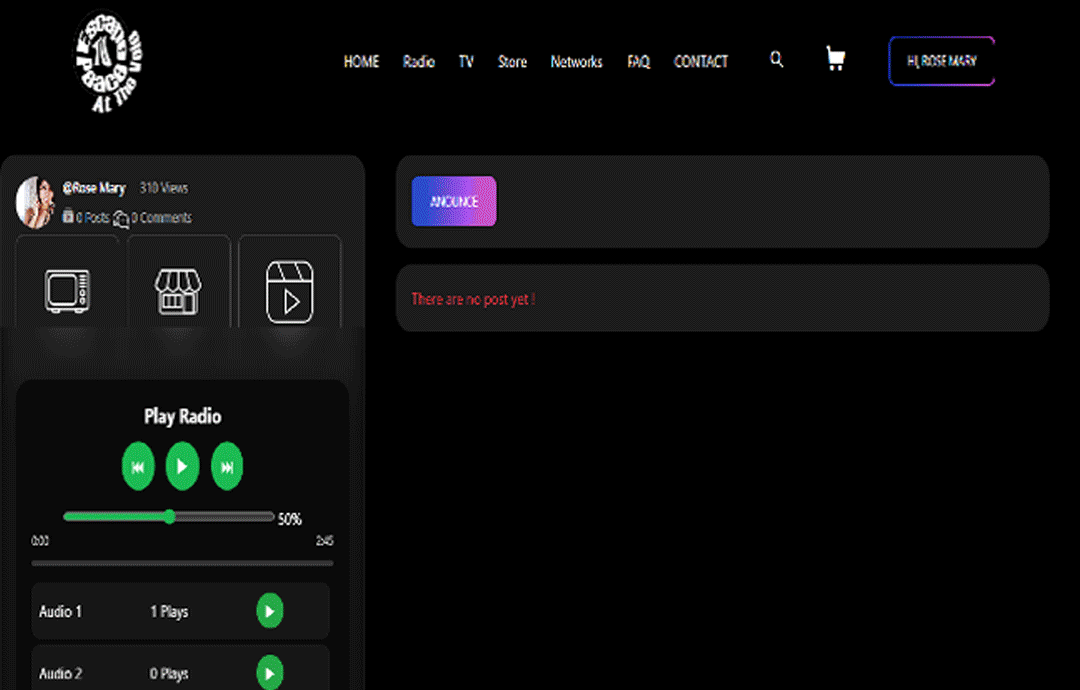
Task: Open the video reels icon tile
Action: [290, 291]
